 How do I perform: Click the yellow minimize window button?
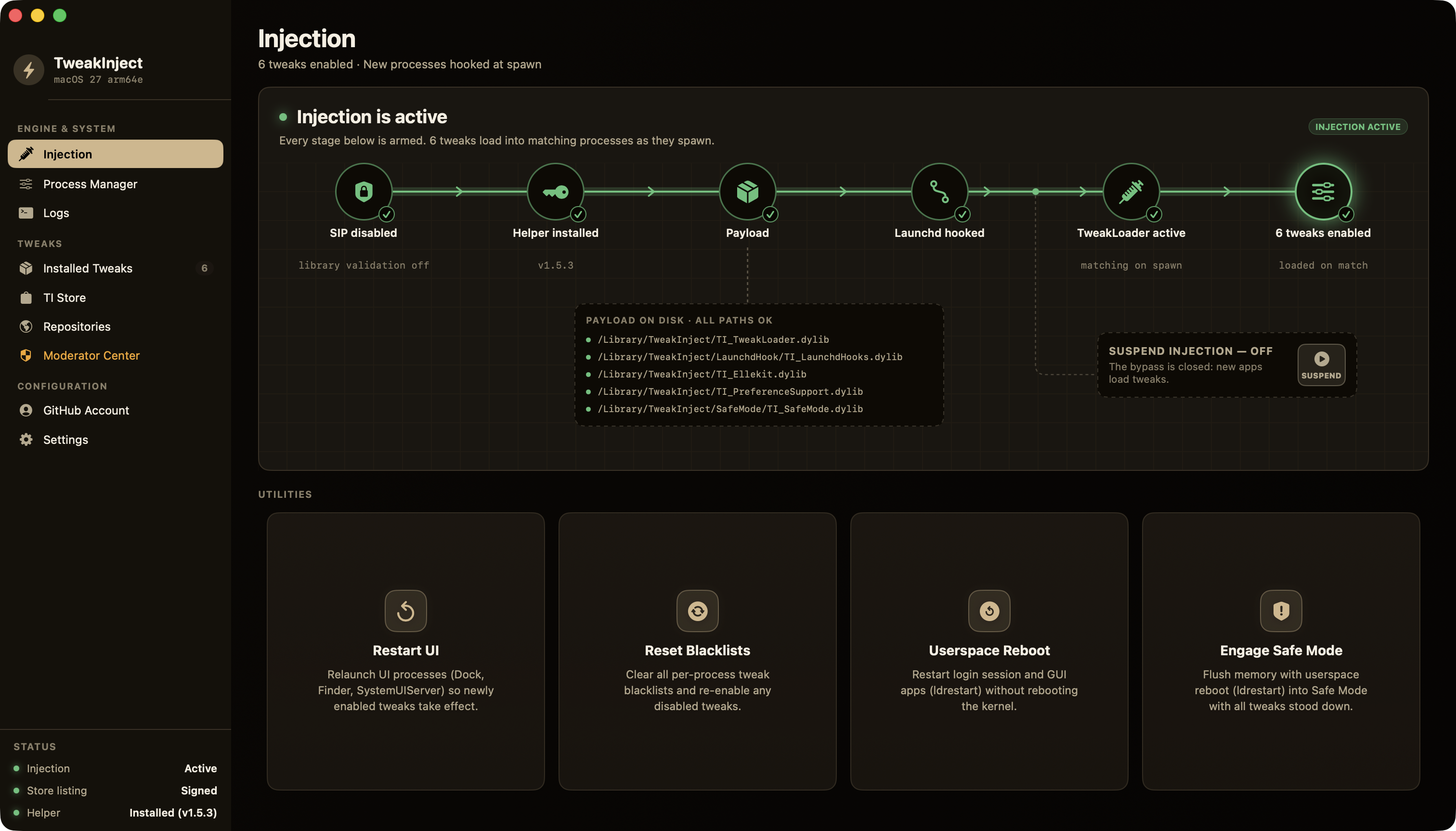tap(38, 15)
